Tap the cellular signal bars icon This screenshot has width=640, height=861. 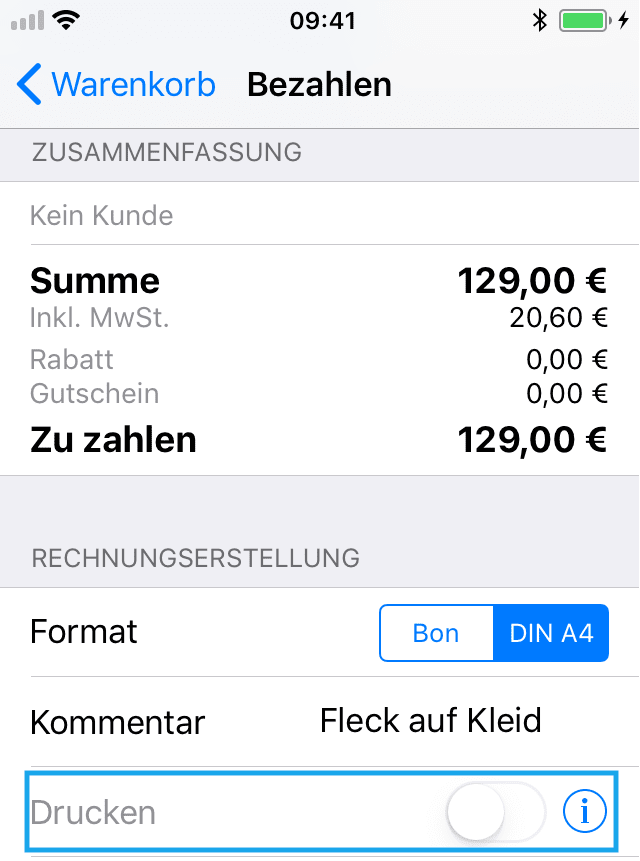coord(27,21)
